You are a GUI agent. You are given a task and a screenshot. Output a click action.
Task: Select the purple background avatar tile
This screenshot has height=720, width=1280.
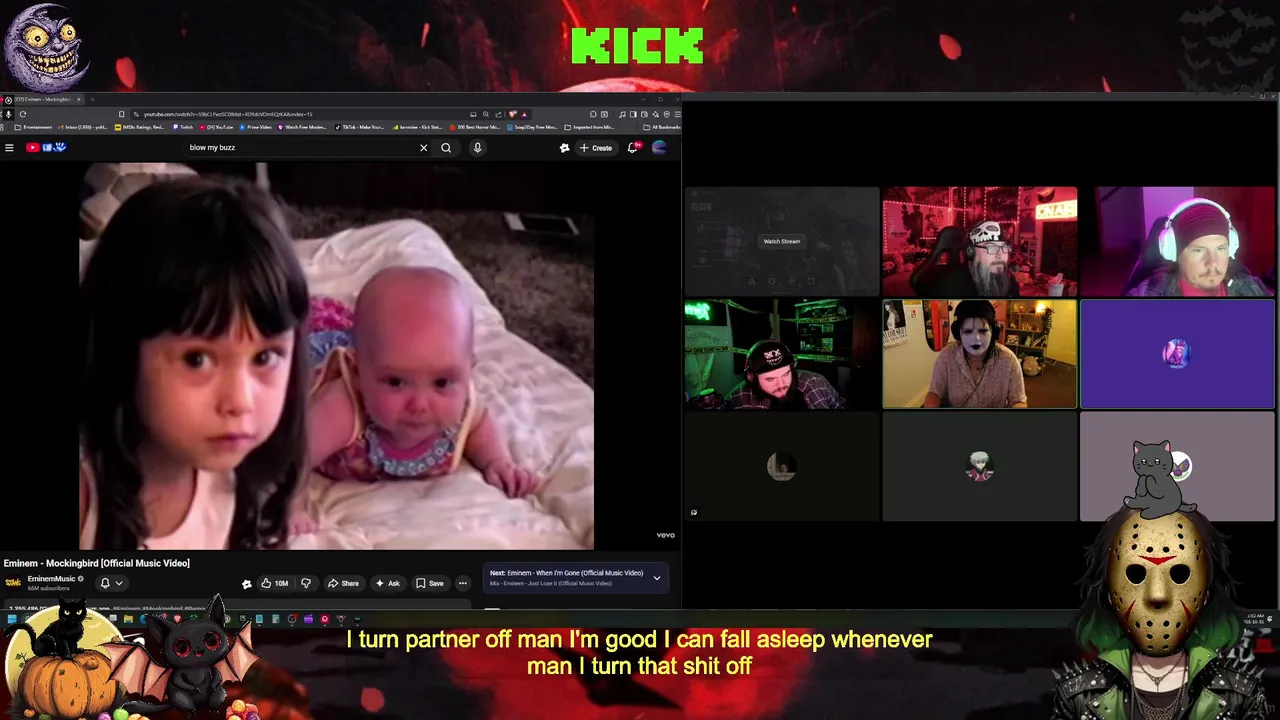(x=1178, y=354)
